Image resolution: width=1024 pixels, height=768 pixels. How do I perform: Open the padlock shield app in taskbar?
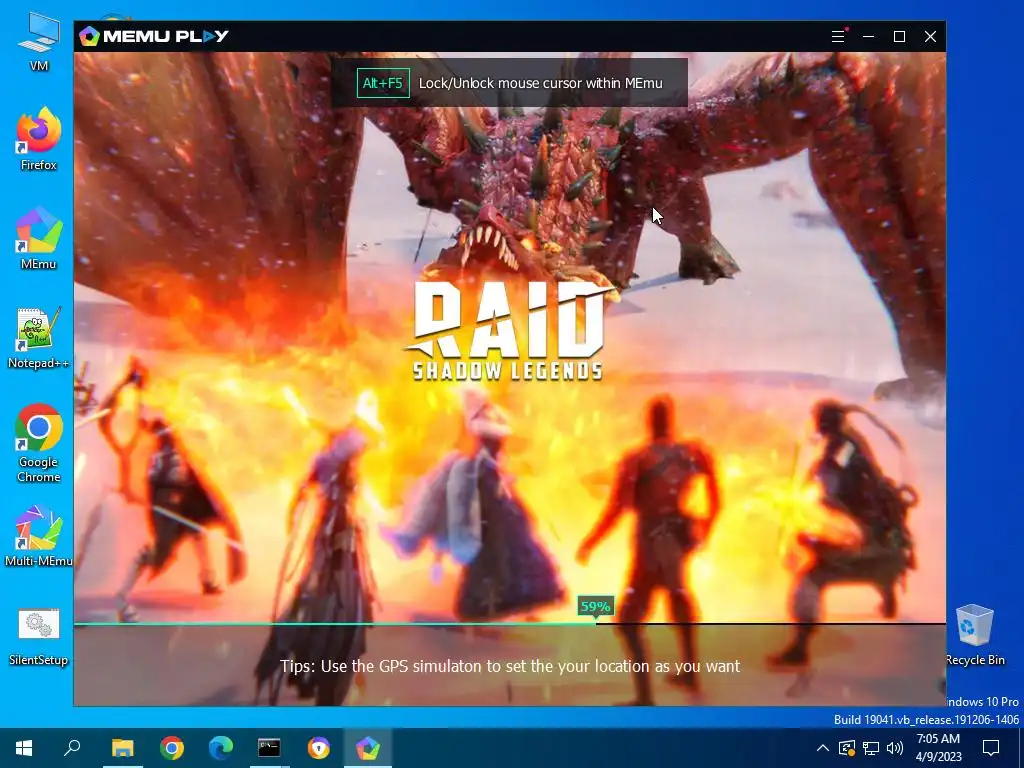tap(319, 748)
